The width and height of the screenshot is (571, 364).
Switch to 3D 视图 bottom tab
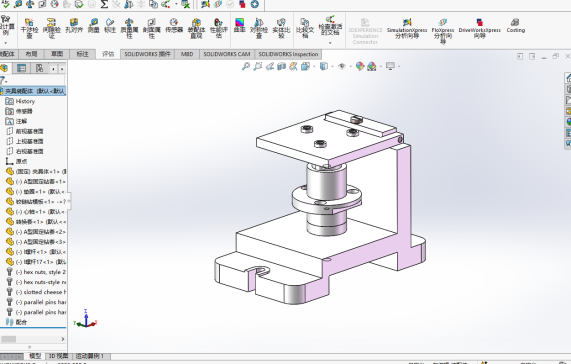pos(58,356)
